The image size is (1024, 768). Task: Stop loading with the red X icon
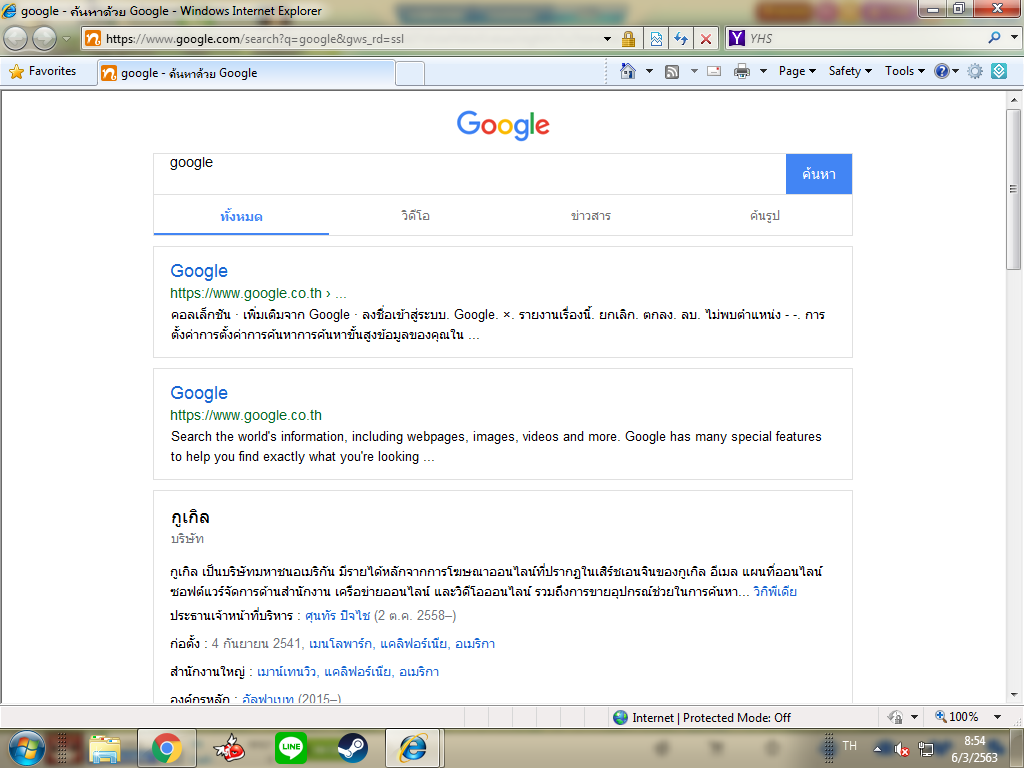pyautogui.click(x=705, y=39)
